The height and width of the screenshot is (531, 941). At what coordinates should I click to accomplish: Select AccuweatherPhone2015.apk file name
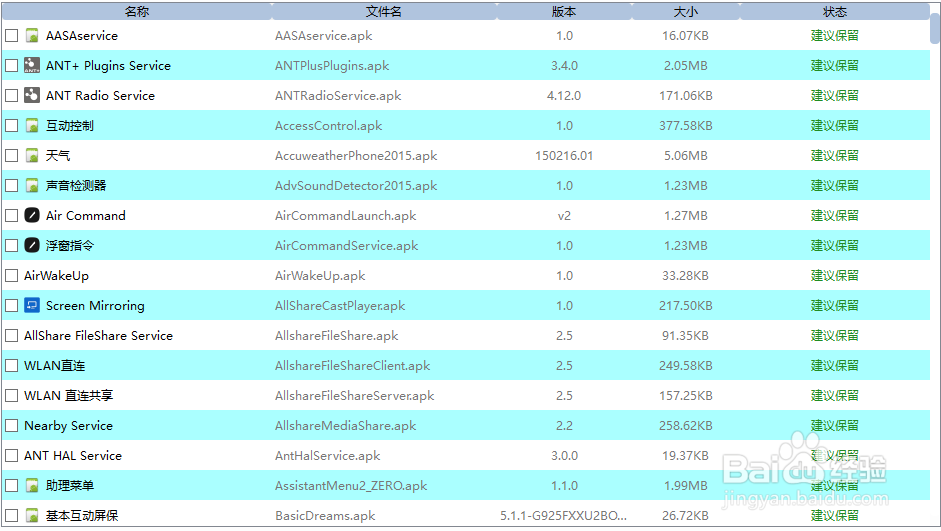pyautogui.click(x=356, y=155)
